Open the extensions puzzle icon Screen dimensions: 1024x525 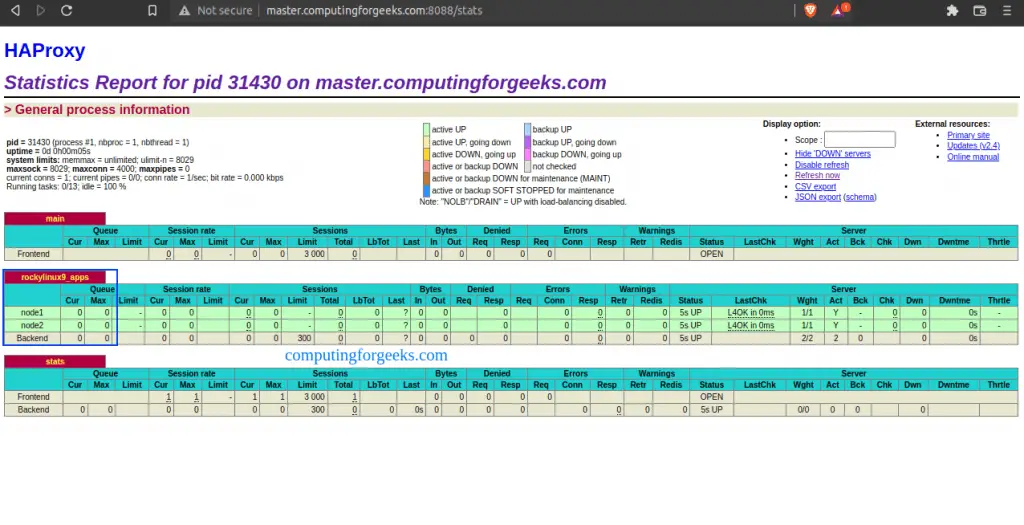point(952,10)
